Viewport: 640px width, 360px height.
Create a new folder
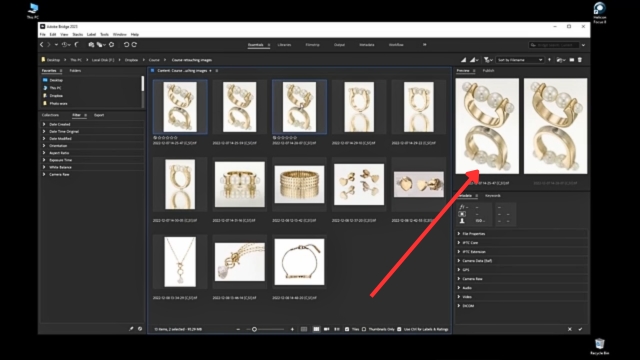(572, 60)
